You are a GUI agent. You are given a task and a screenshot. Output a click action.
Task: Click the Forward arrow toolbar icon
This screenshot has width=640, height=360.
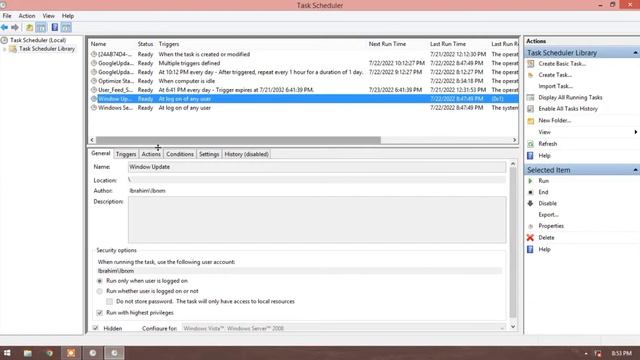pos(15,27)
